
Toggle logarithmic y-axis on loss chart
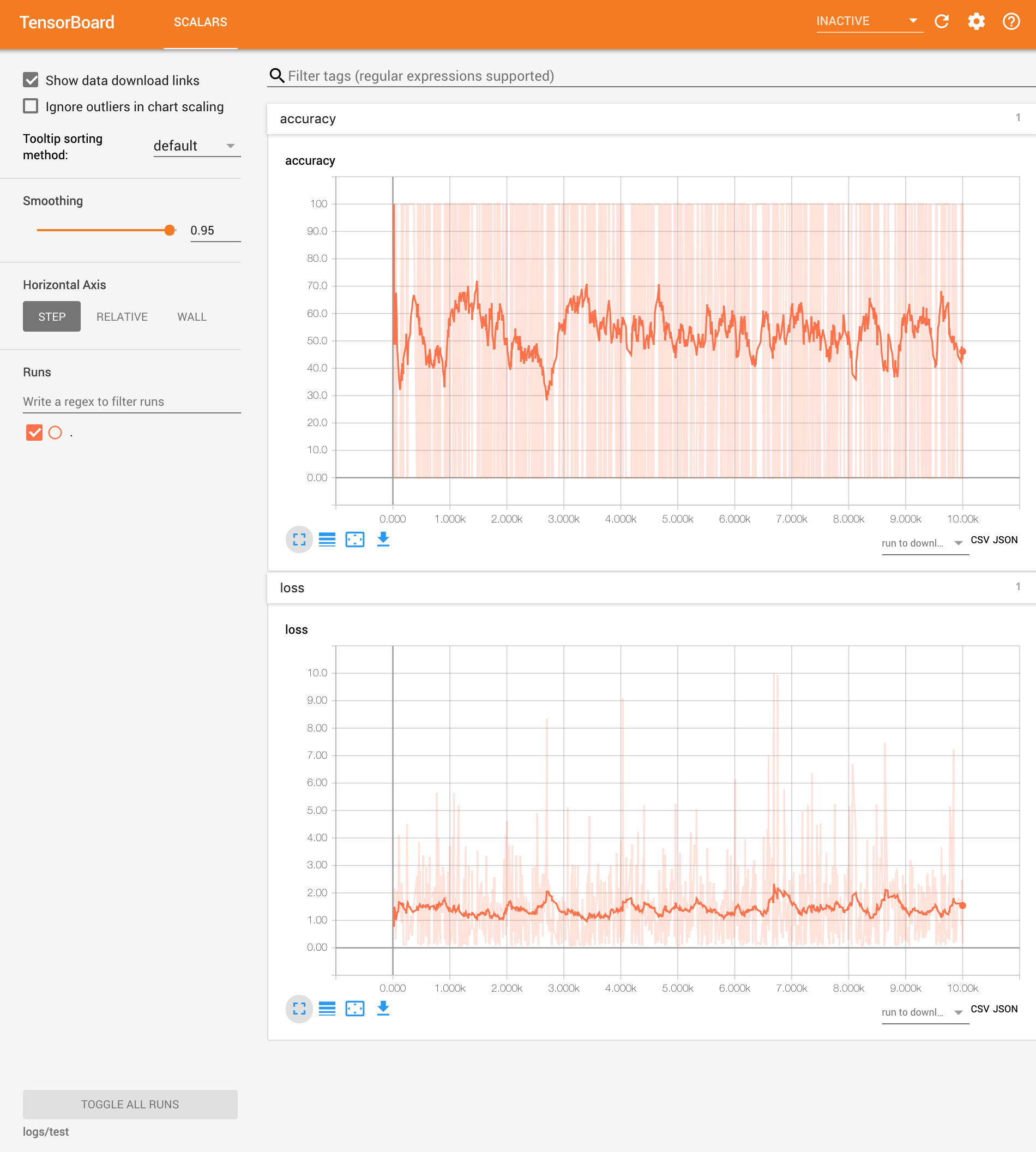click(x=327, y=1009)
